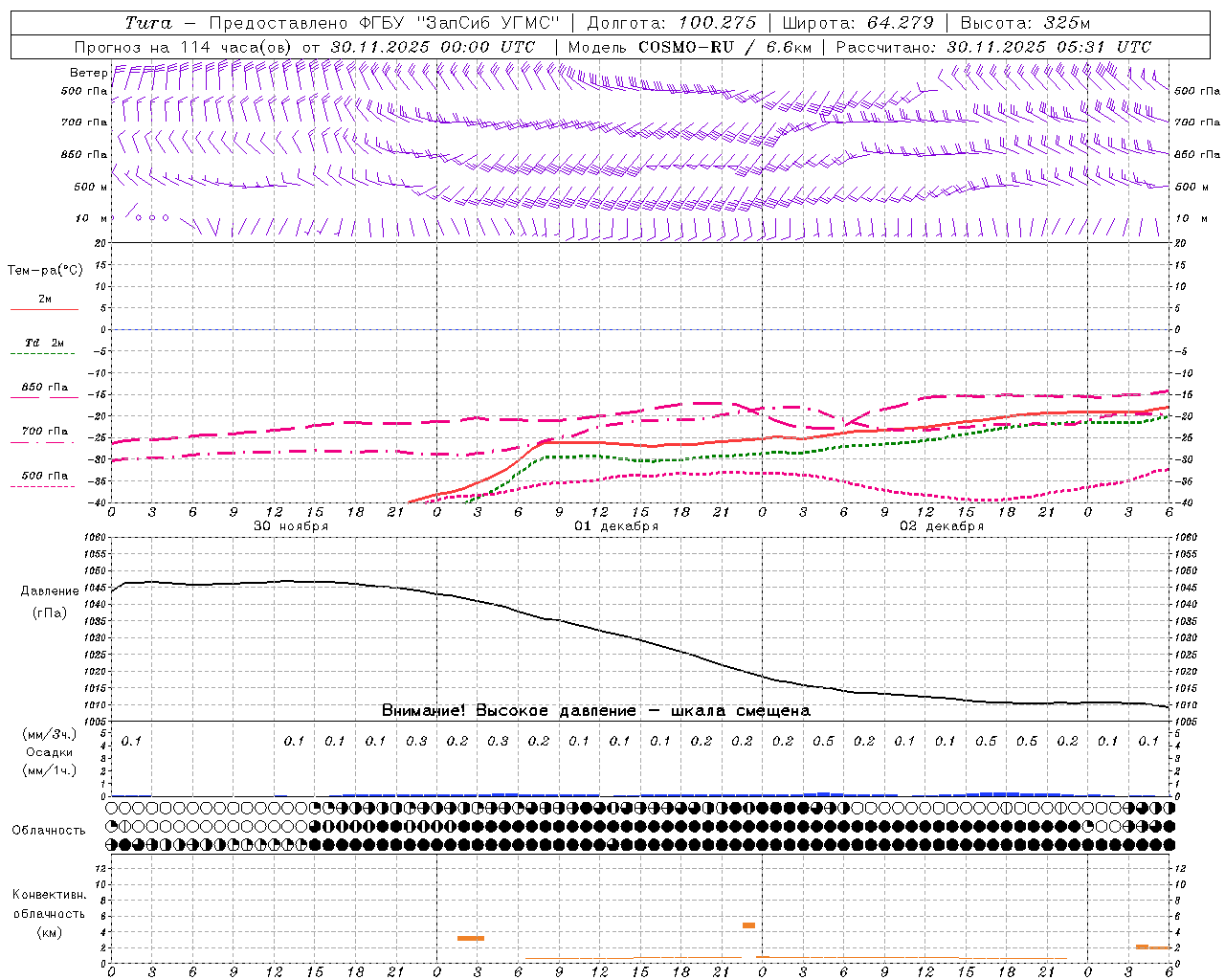Click the Конвективн. label

pos(49,895)
